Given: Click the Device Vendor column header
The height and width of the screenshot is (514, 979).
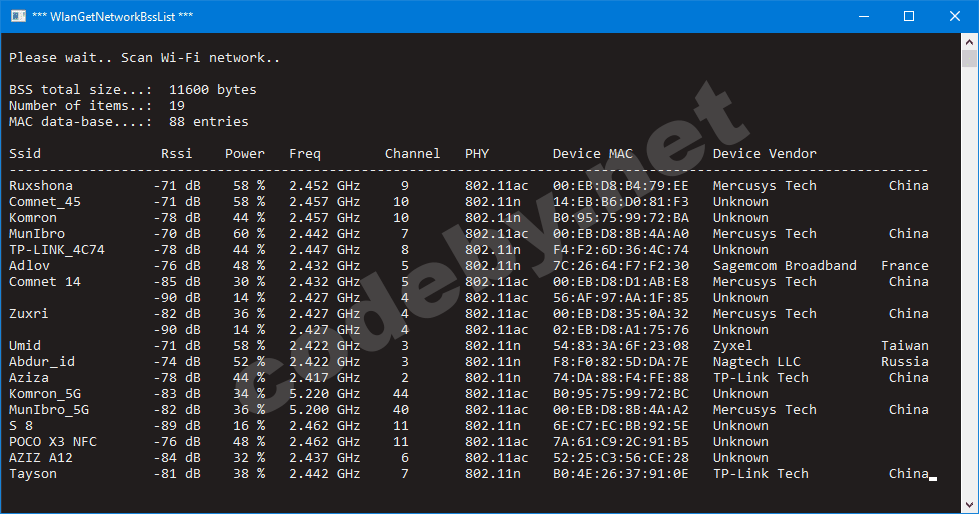Looking at the screenshot, I should [765, 154].
